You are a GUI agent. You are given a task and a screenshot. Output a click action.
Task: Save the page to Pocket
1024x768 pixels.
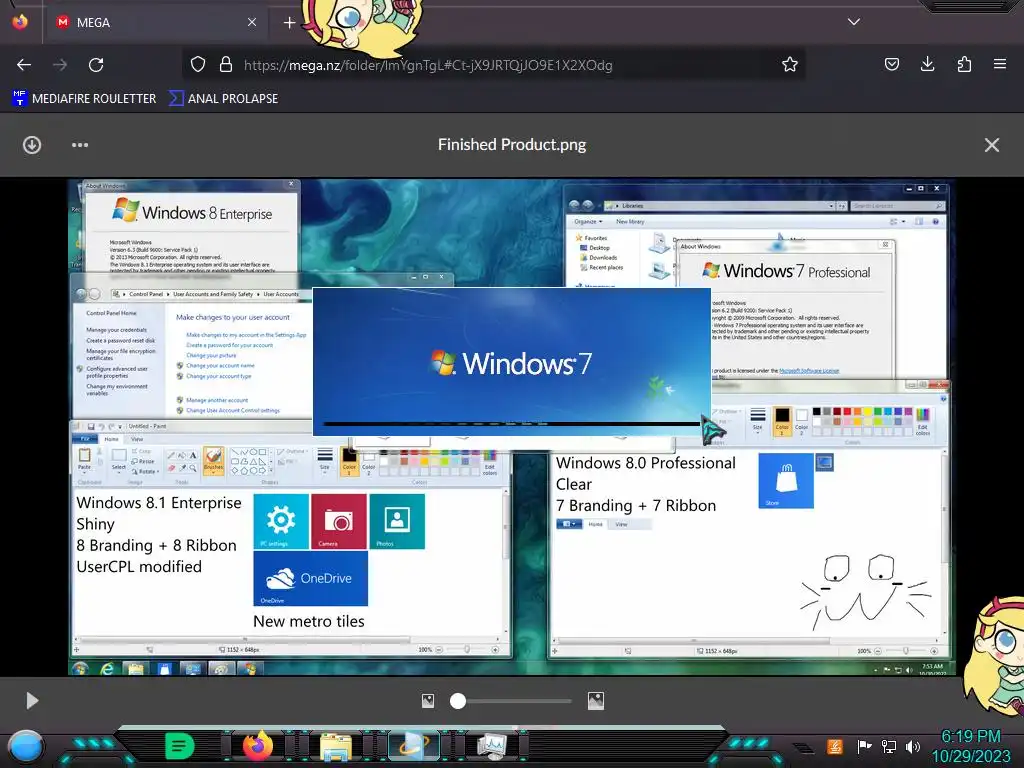(x=891, y=64)
